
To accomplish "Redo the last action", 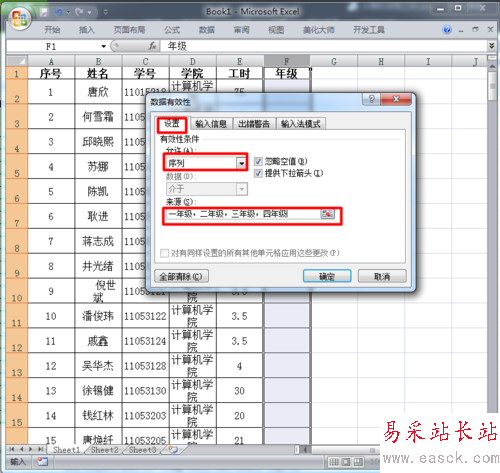I will coord(79,13).
